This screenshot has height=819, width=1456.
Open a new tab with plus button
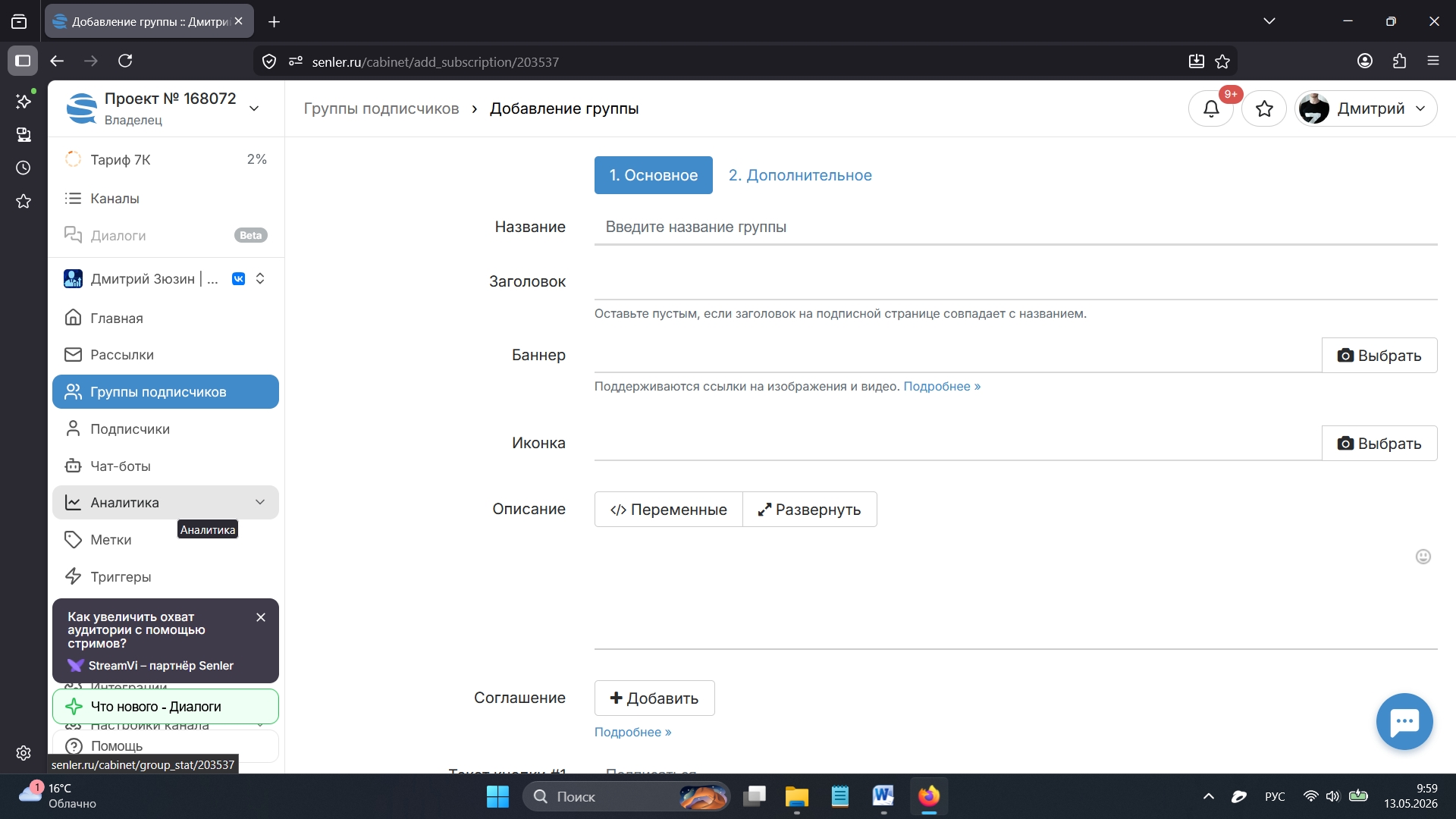[274, 21]
